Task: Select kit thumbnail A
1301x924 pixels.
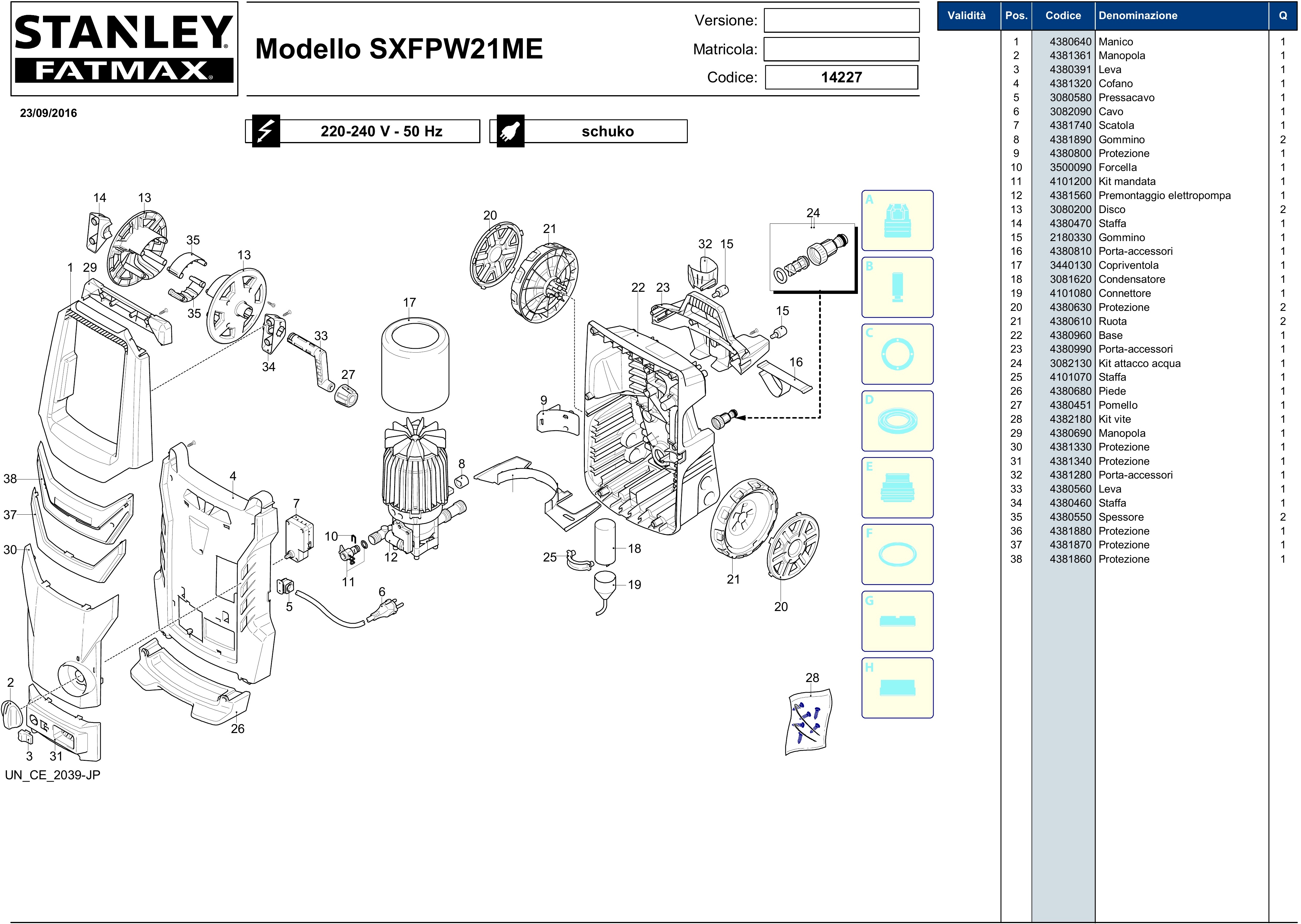Action: click(897, 221)
